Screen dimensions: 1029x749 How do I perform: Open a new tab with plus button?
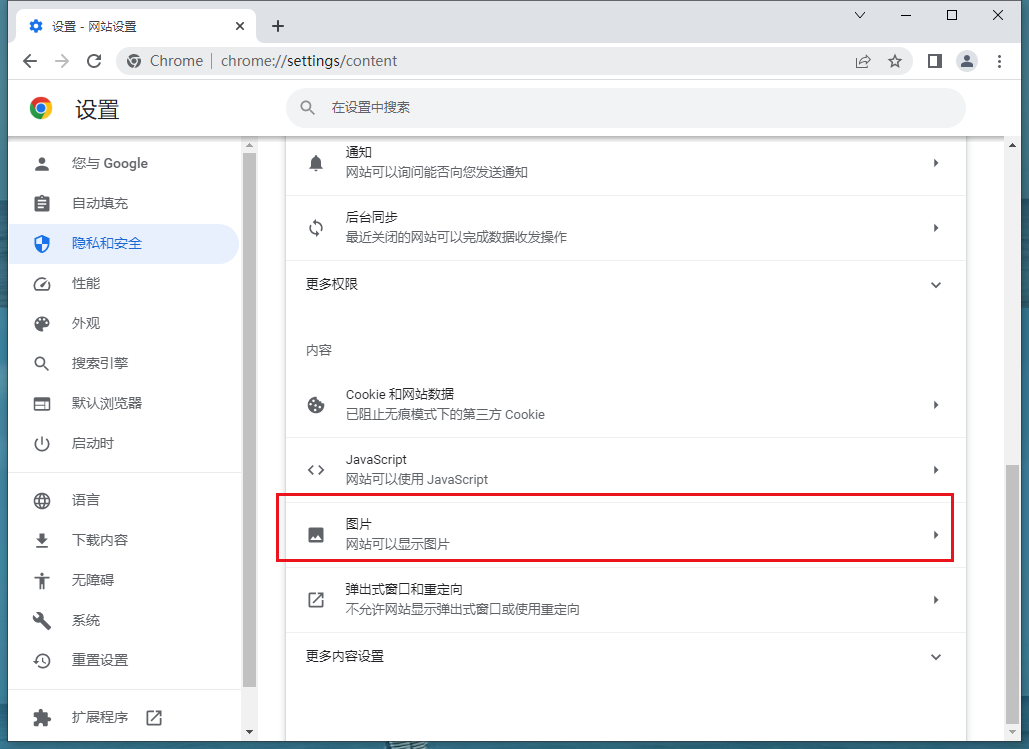tap(278, 26)
